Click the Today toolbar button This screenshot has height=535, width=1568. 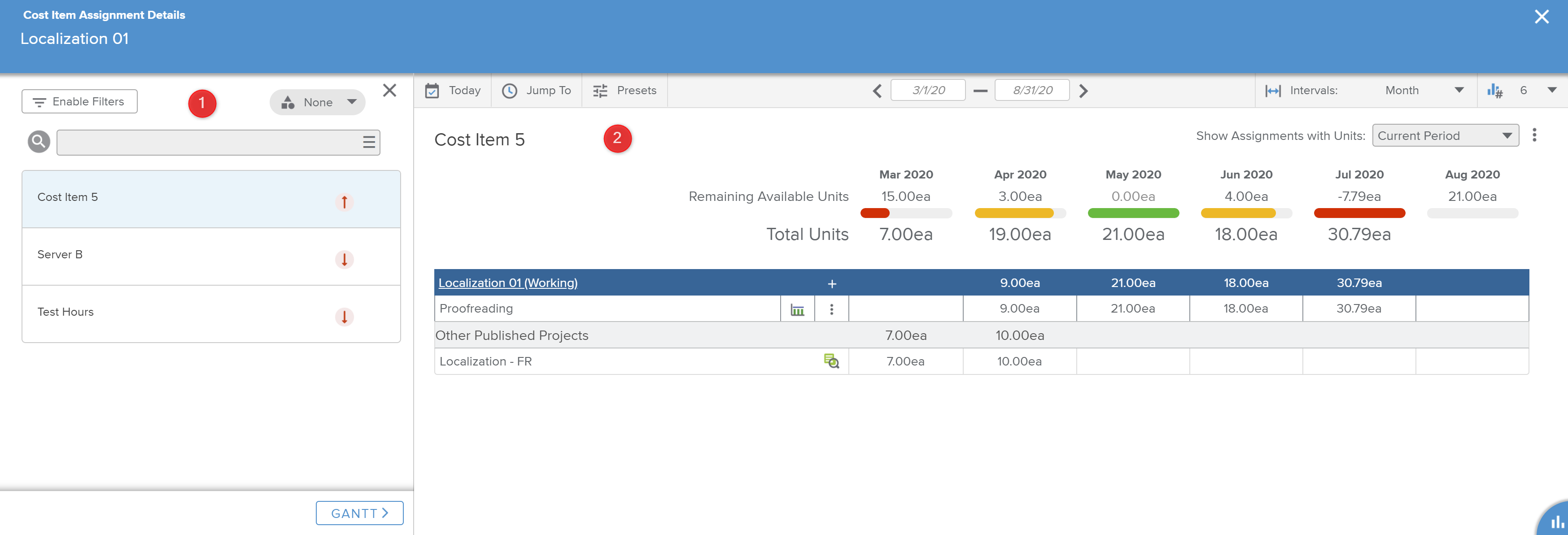pyautogui.click(x=453, y=91)
